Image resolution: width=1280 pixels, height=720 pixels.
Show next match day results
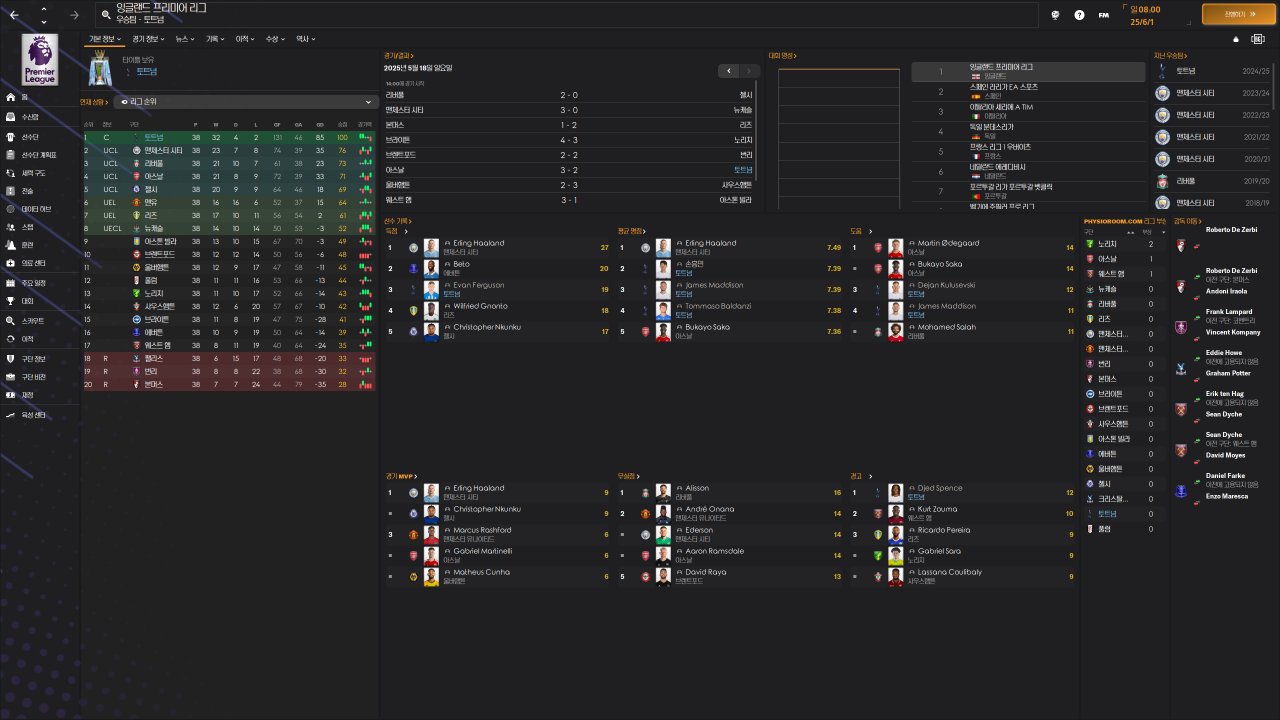pyautogui.click(x=750, y=71)
